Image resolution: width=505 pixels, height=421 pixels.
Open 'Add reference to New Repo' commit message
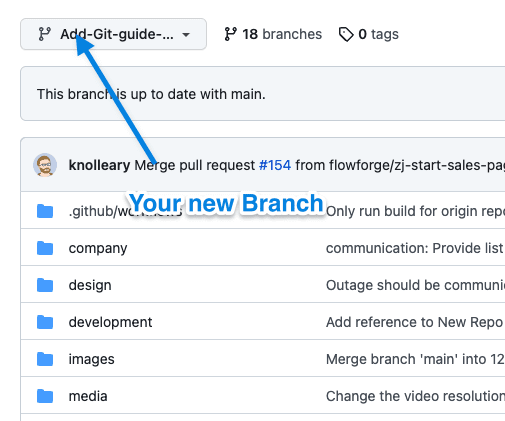[415, 322]
